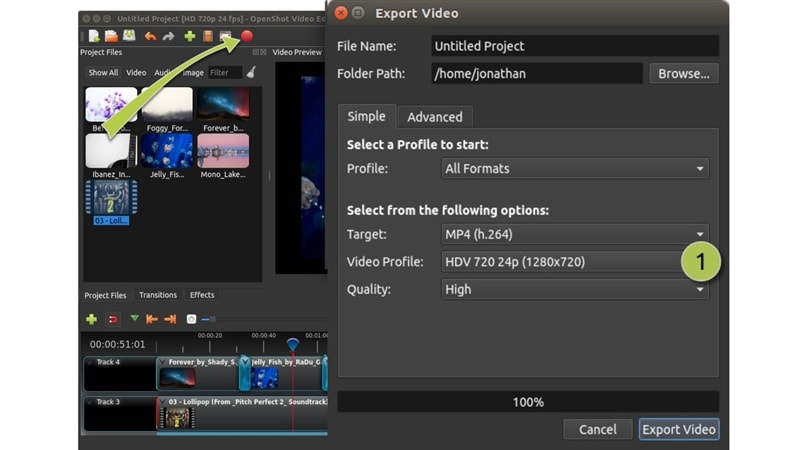The width and height of the screenshot is (800, 450).
Task: Close the Project Files dock panel
Action: tap(263, 52)
